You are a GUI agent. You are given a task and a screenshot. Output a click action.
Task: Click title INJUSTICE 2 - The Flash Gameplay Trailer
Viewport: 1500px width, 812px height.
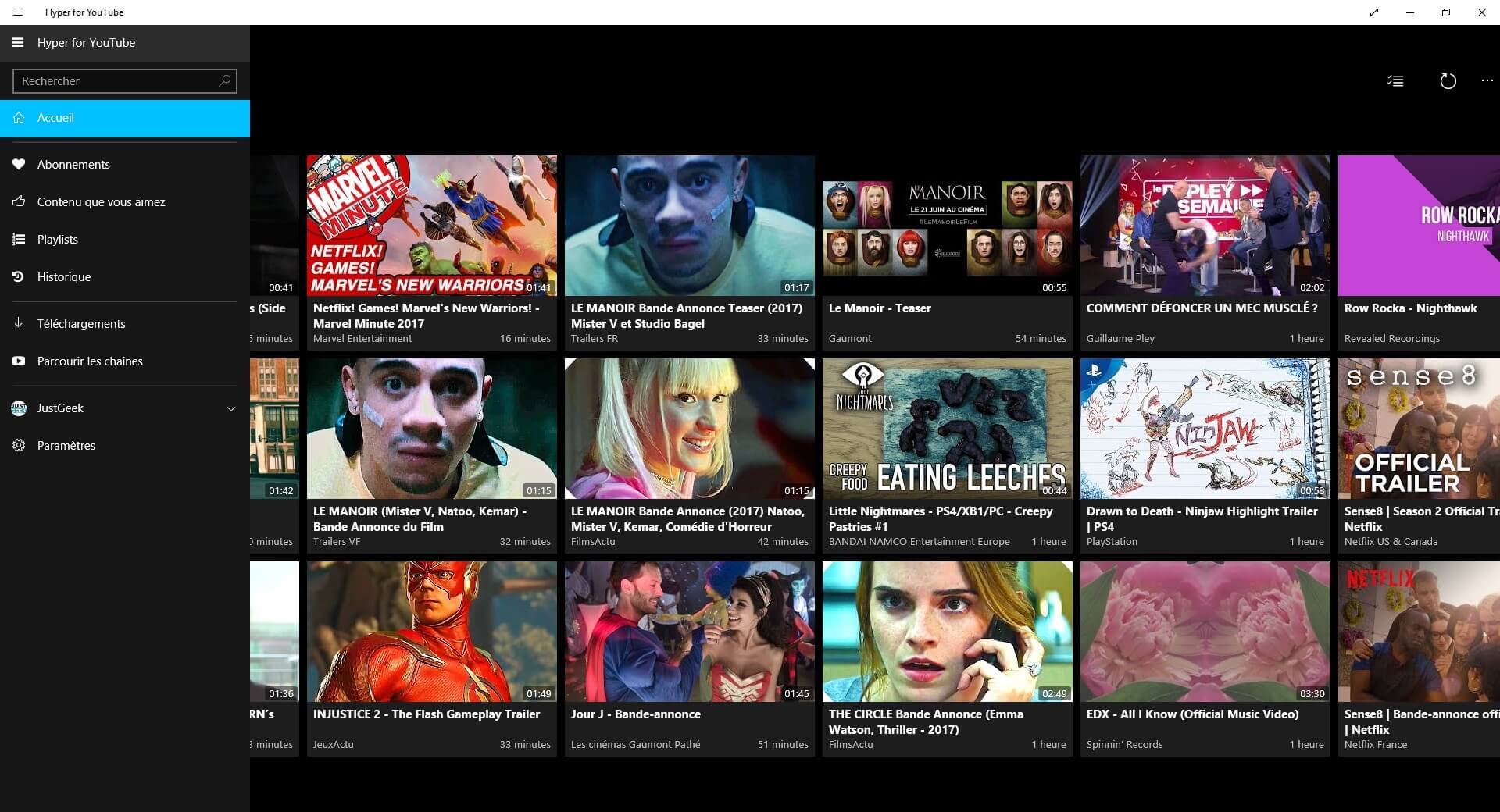tap(427, 714)
